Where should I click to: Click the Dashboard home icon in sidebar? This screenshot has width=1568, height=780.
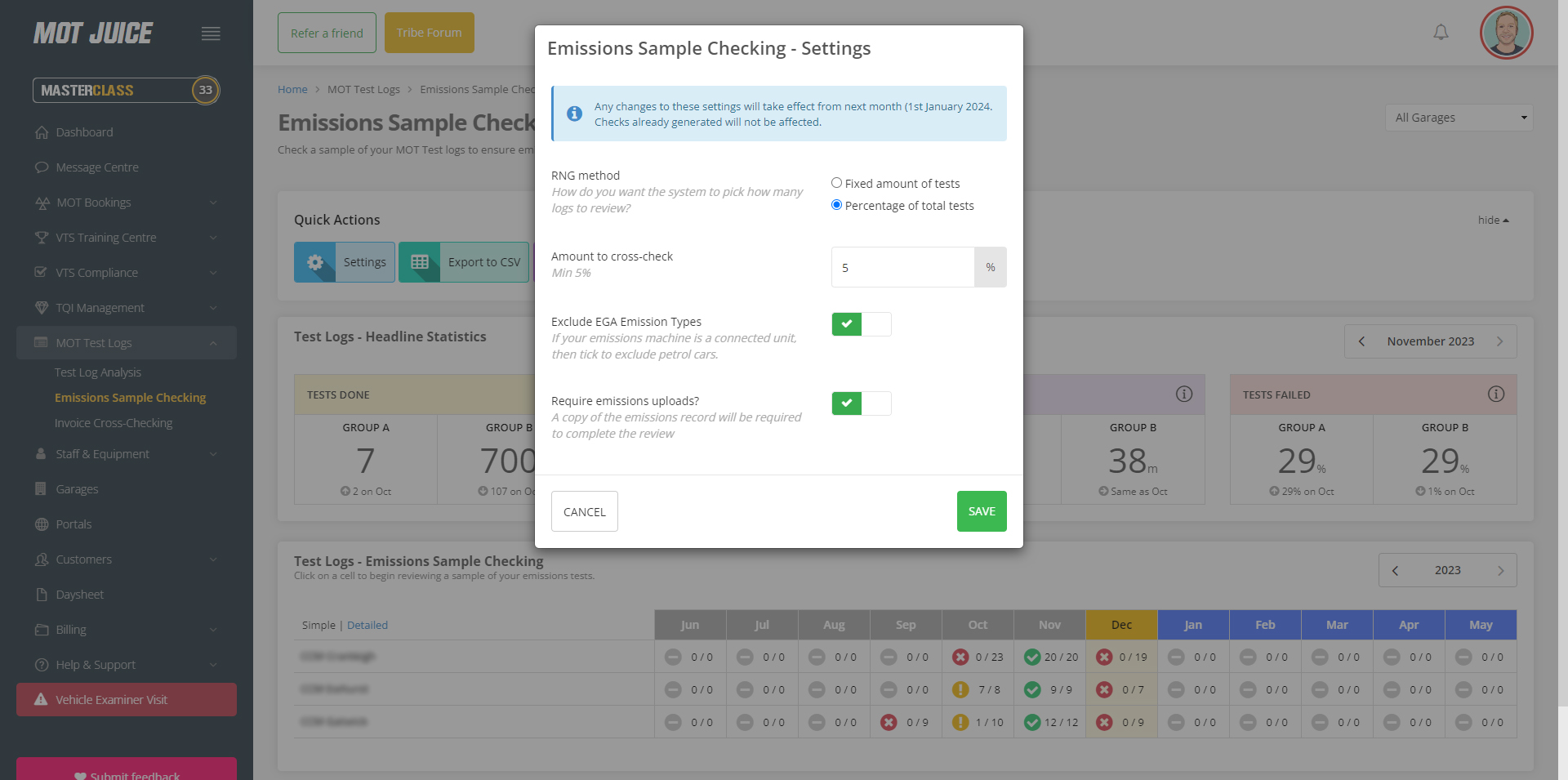(x=42, y=132)
